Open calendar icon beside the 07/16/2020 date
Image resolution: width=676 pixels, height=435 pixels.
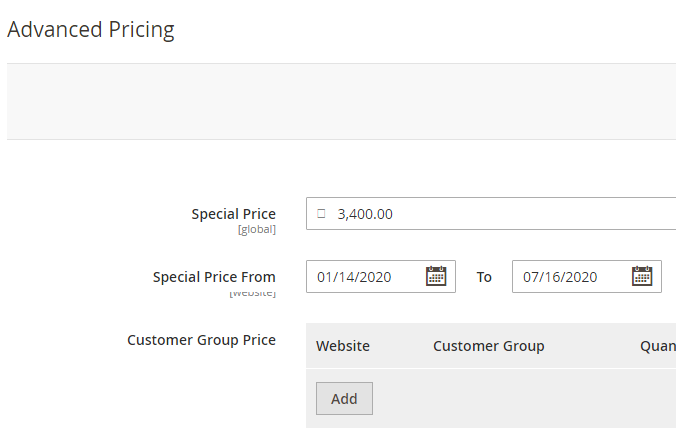(642, 277)
